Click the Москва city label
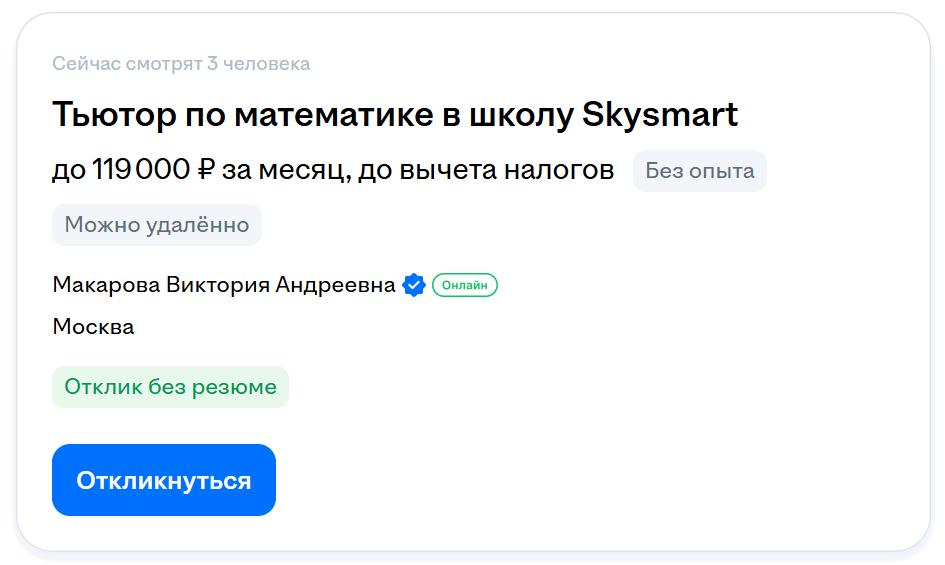Image resolution: width=945 pixels, height=565 pixels. pos(93,327)
